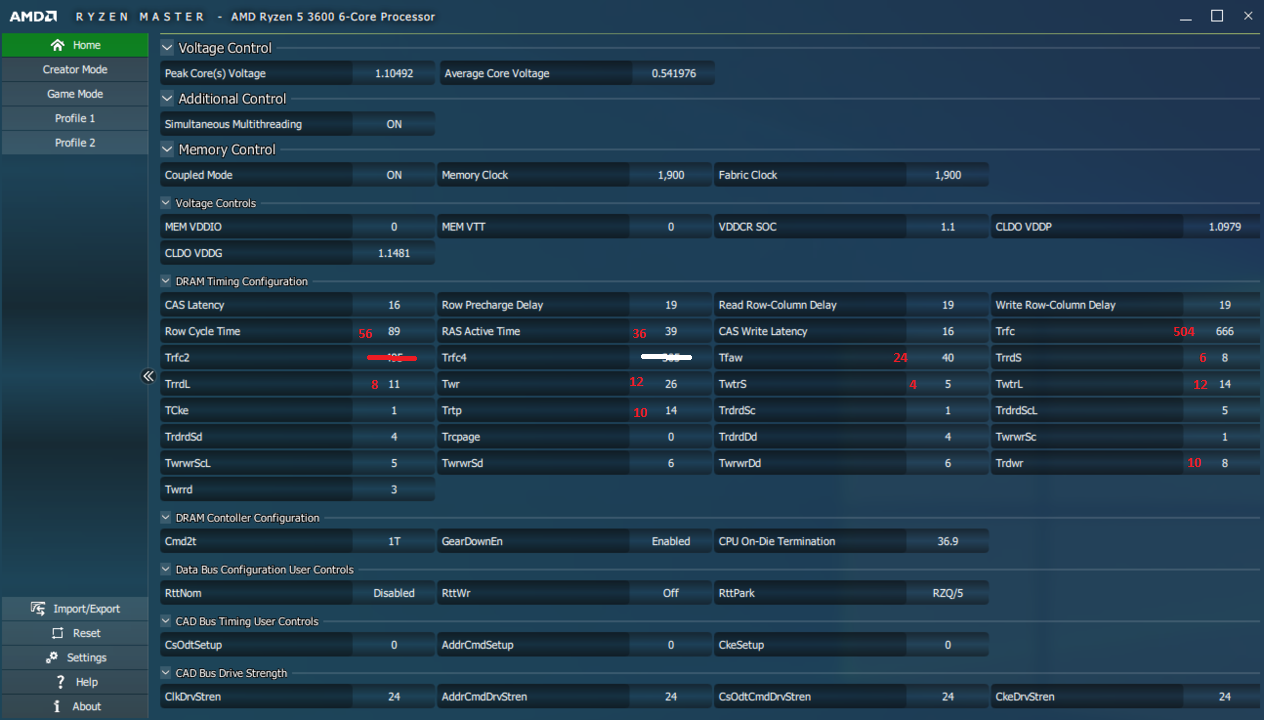Open the RttWr Off dropdown
The height and width of the screenshot is (720, 1264).
671,593
